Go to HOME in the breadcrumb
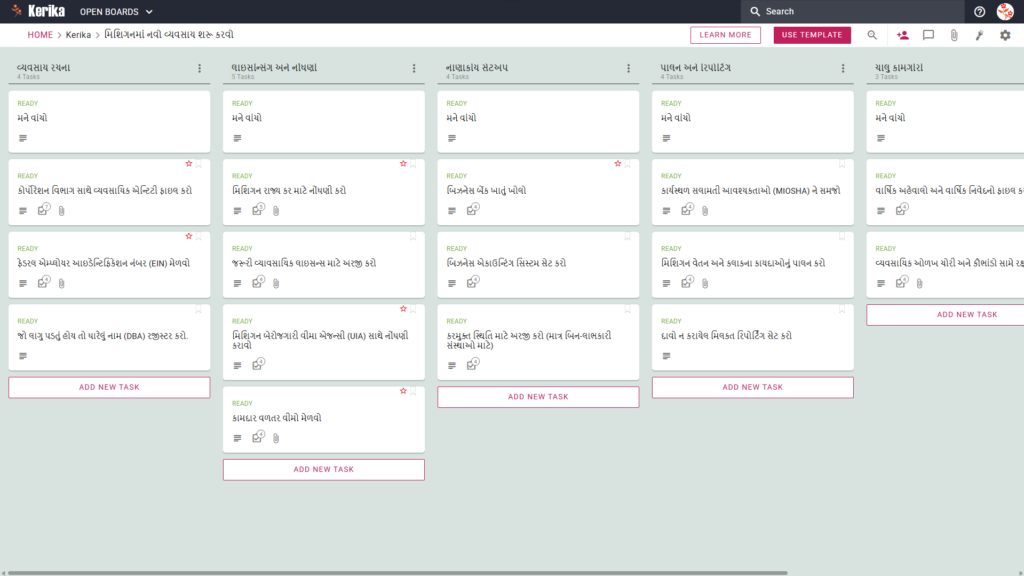The height and width of the screenshot is (576, 1024). [40, 35]
